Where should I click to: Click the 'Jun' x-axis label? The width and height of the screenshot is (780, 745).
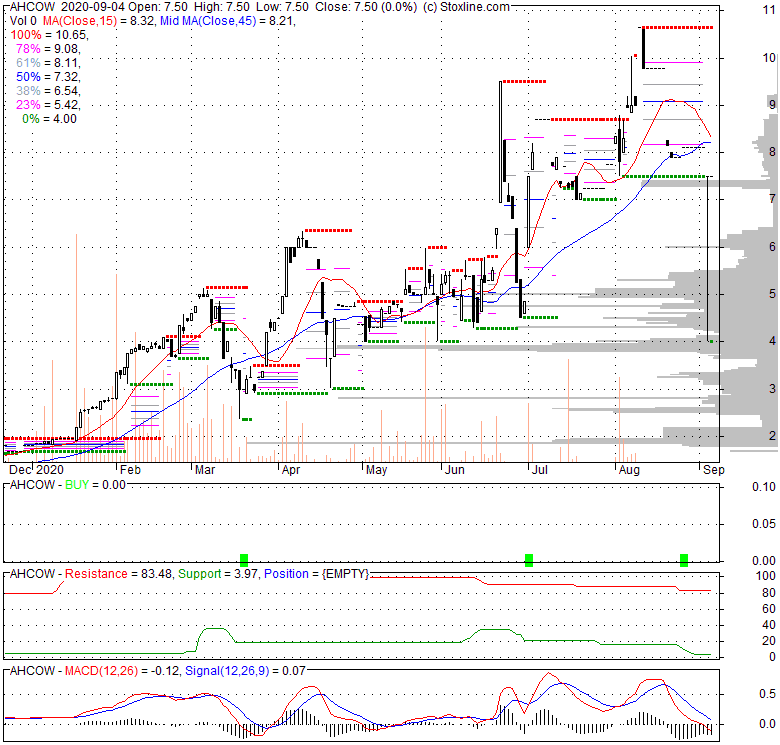[x=455, y=470]
